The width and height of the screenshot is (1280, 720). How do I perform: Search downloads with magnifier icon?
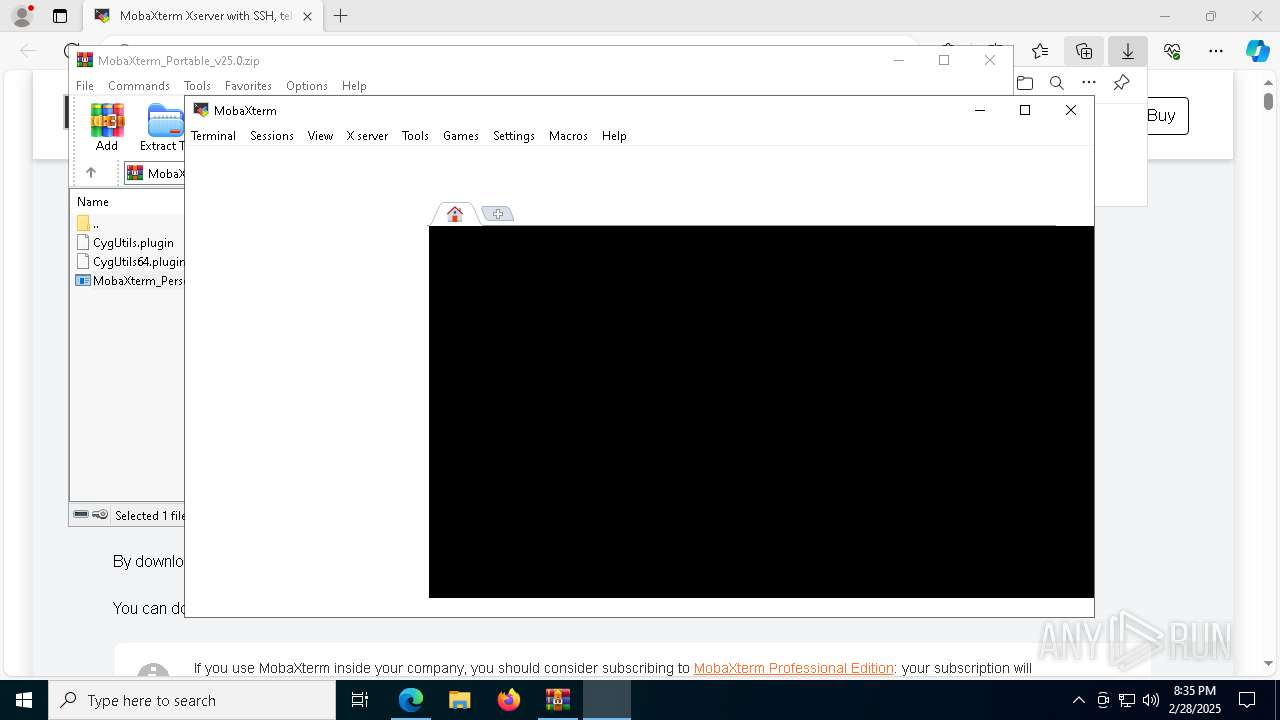1057,83
